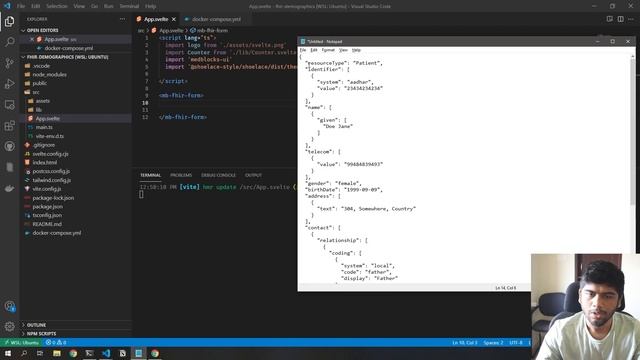Open the VS Code Terminal menu
The image size is (640, 360).
click(129, 6)
